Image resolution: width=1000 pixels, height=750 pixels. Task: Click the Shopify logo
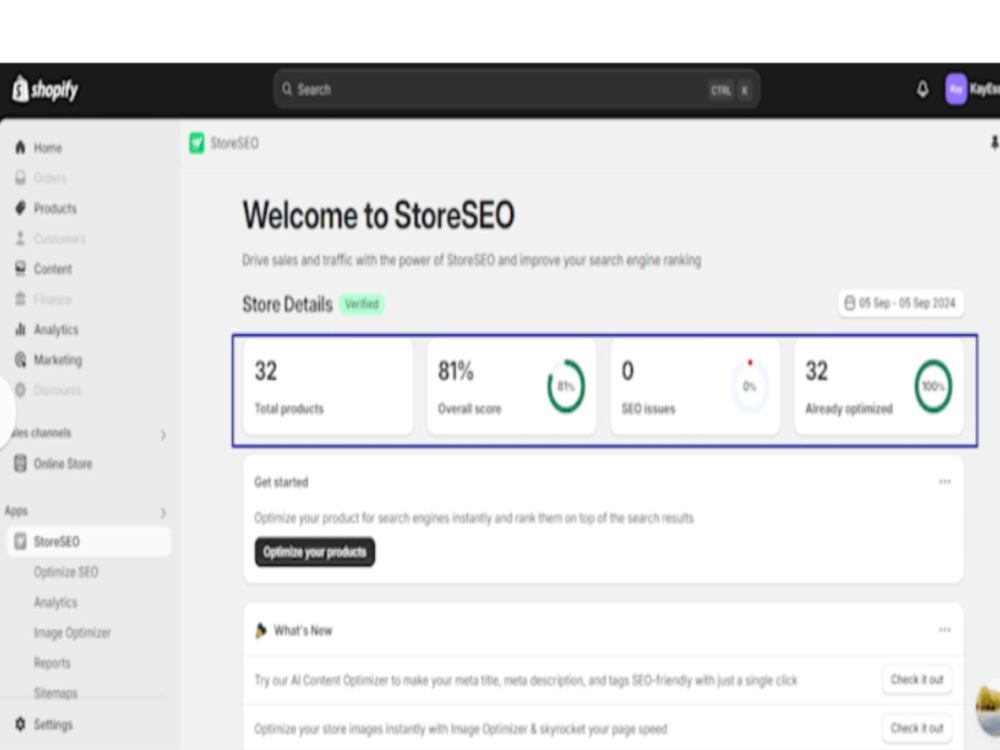coord(45,89)
